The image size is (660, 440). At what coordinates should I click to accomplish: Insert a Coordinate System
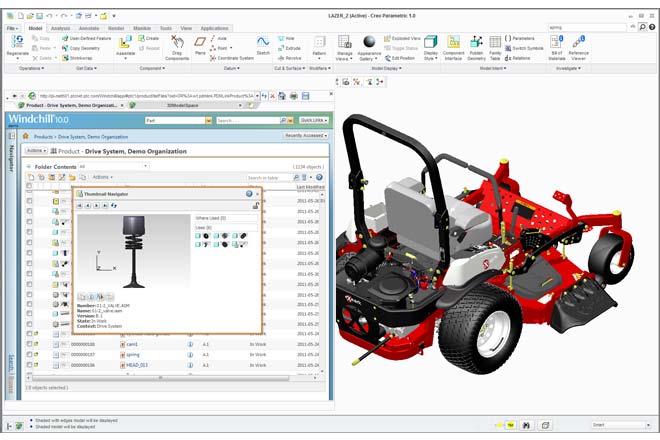[232, 58]
